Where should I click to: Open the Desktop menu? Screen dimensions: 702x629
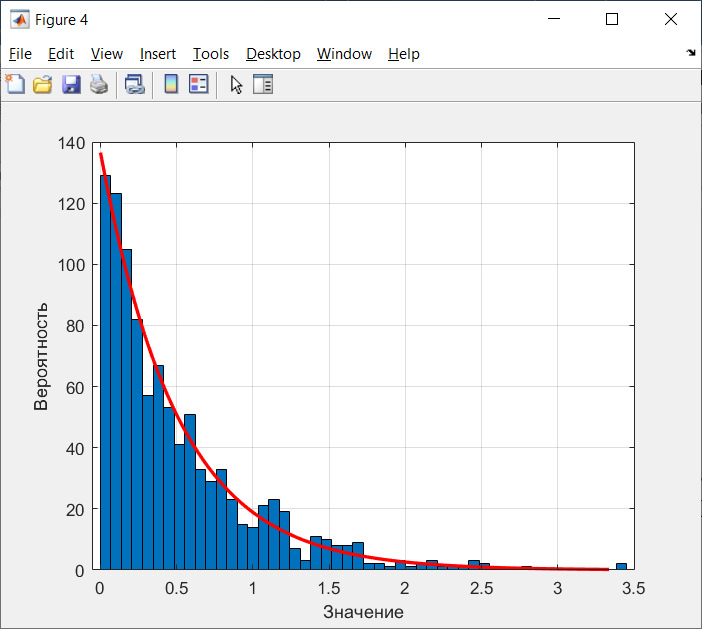pyautogui.click(x=273, y=54)
